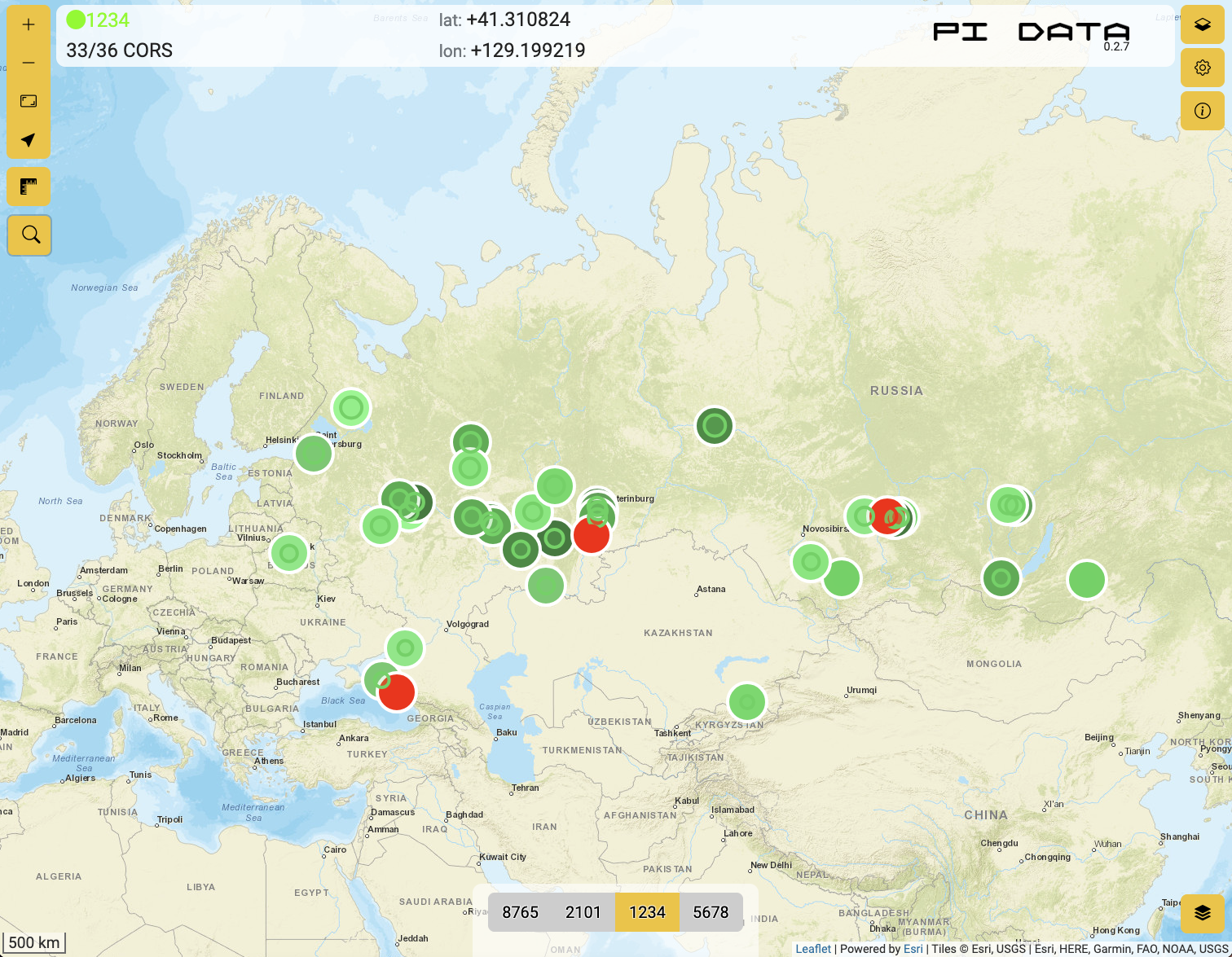This screenshot has height=957, width=1232.
Task: Select the green marker south of Volgograd
Action: pos(405,649)
